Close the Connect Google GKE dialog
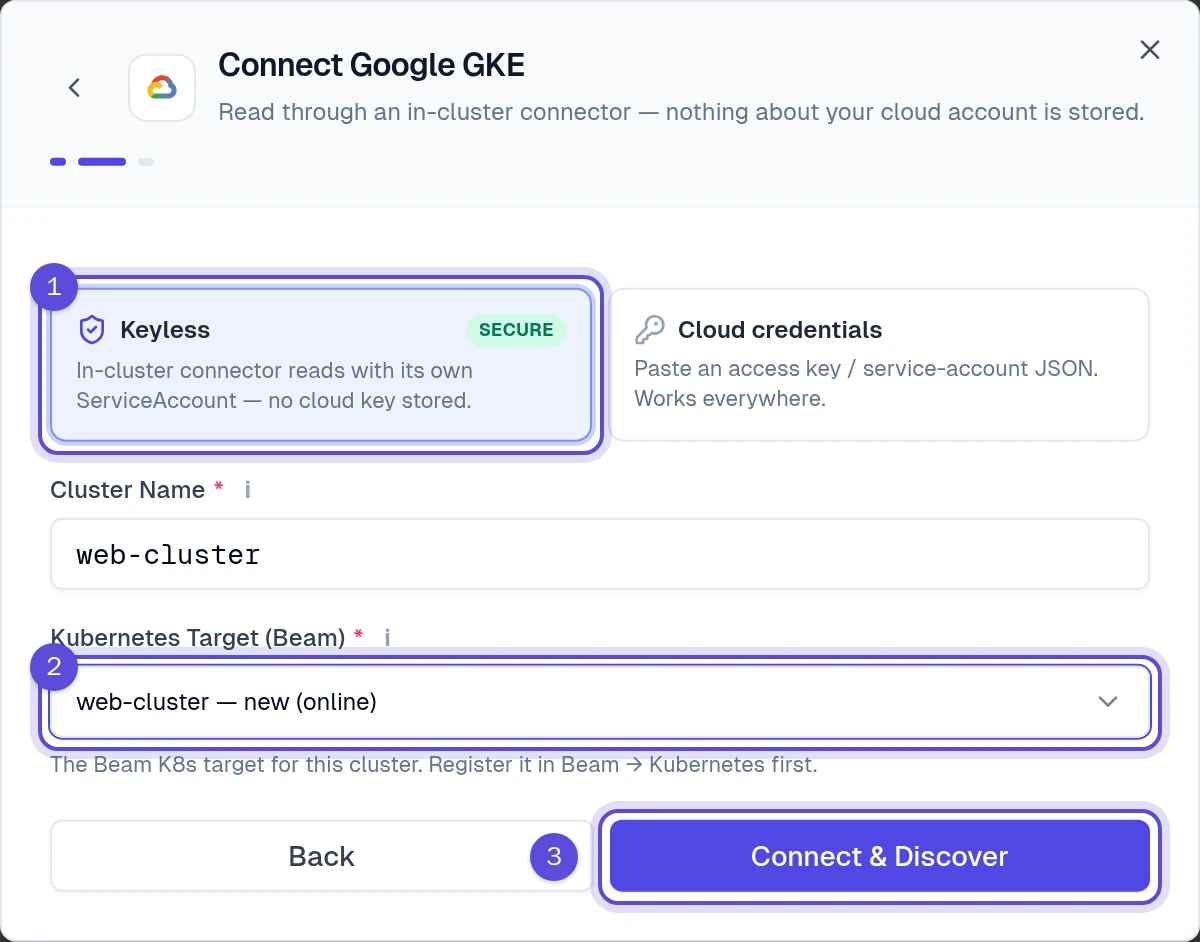This screenshot has height=942, width=1200. click(x=1150, y=50)
